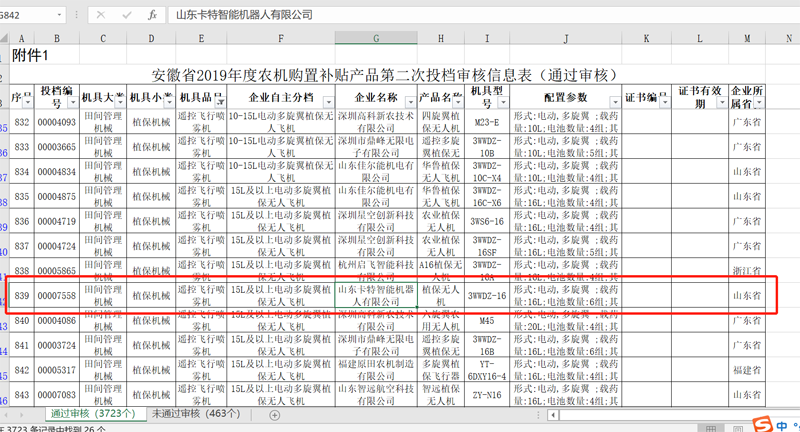Screen dimensions: 800x432
Task: Add a new sheet with the plus icon
Action: pyautogui.click(x=274, y=413)
